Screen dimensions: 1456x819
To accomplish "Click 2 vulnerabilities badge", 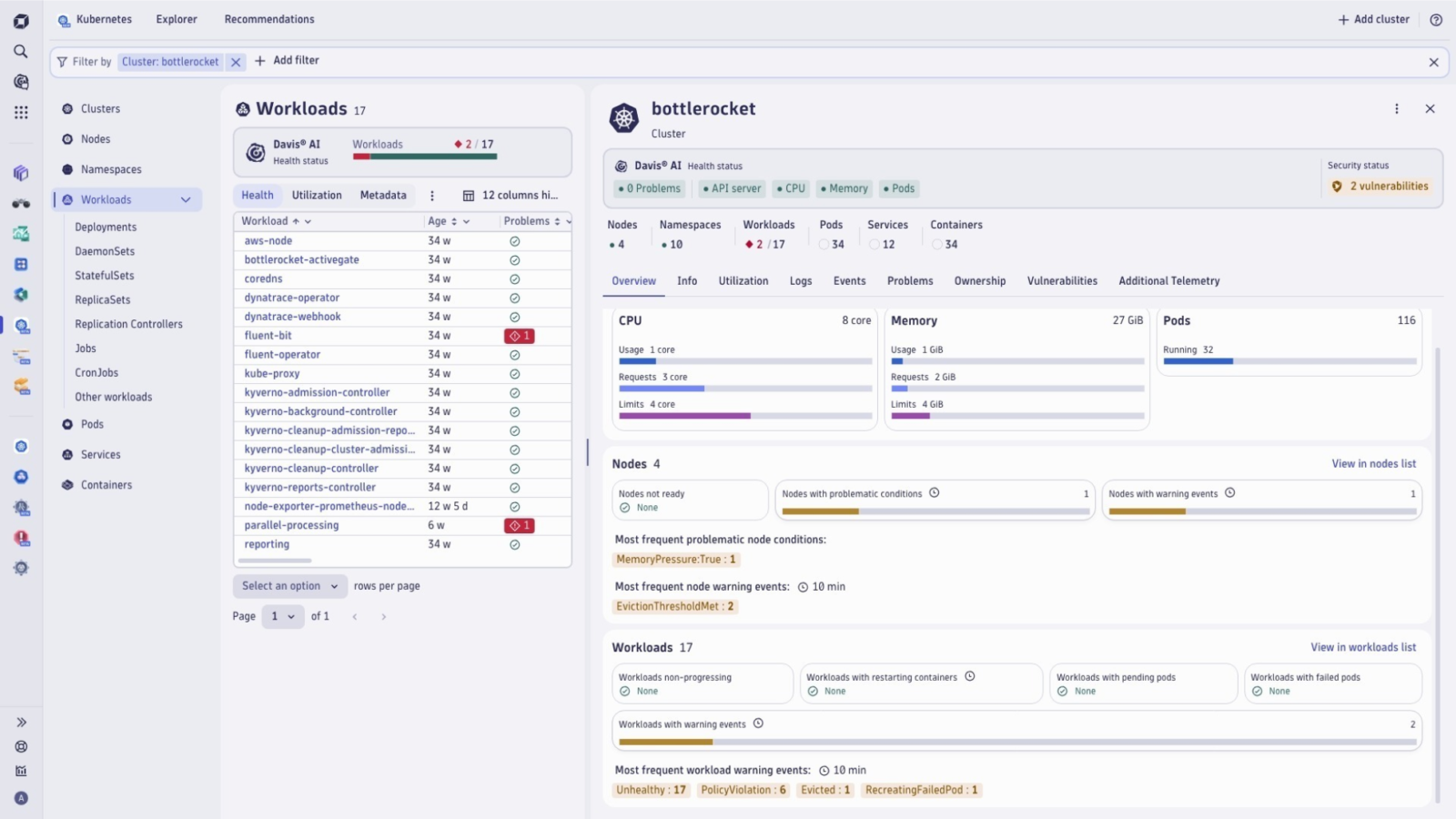I will click(1380, 187).
